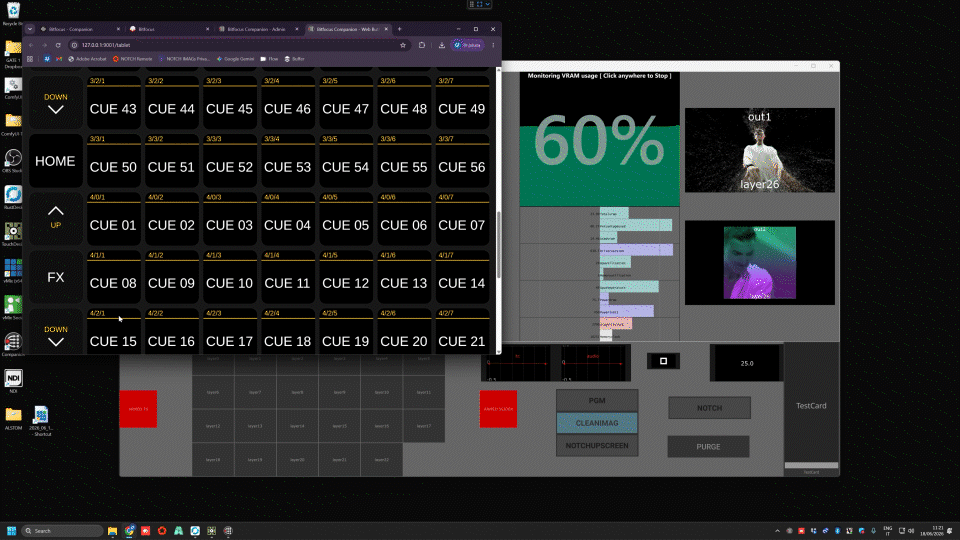This screenshot has width=960, height=540.
Task: Open the browser downloads icon
Action: (441, 45)
